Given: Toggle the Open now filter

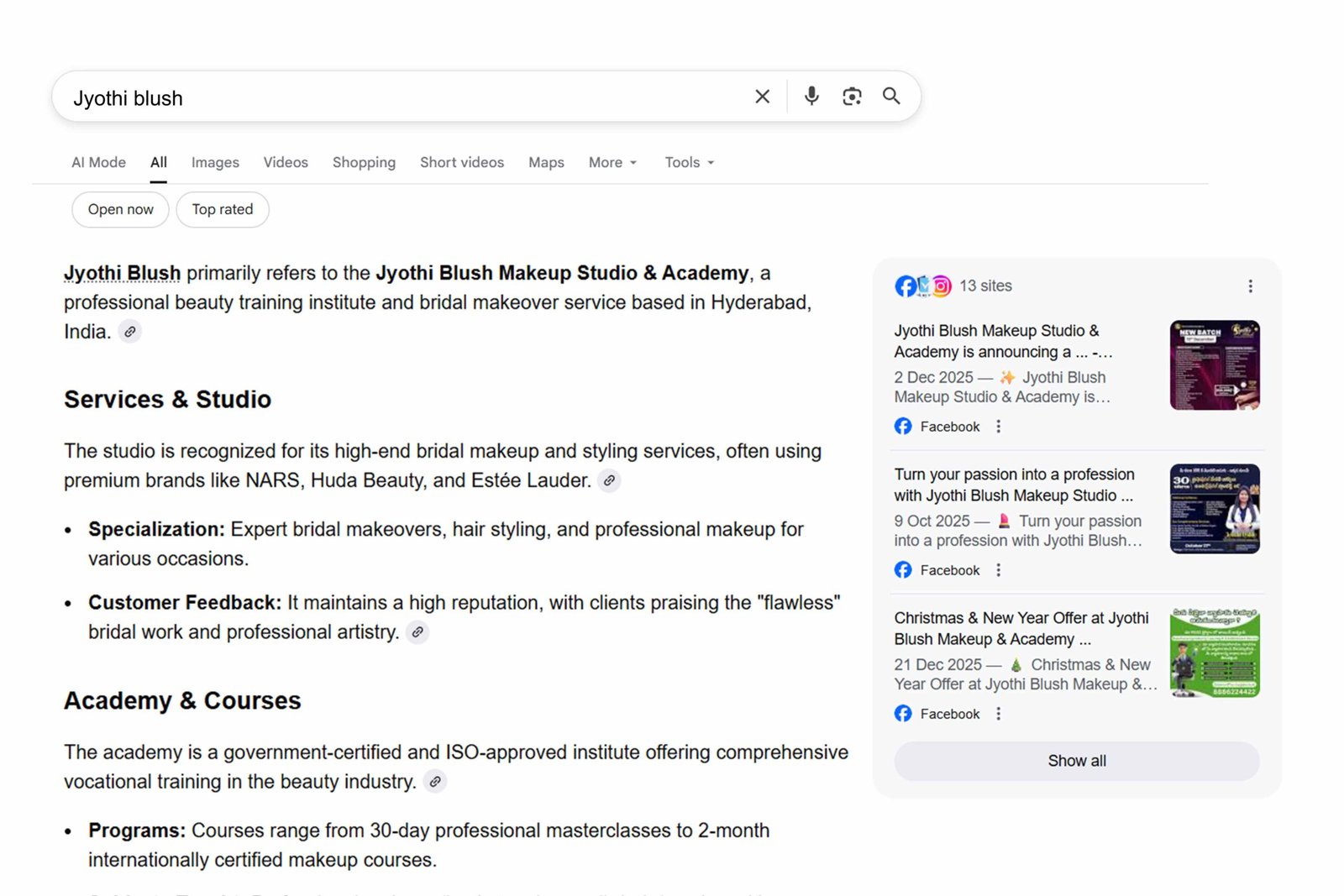Looking at the screenshot, I should tap(119, 209).
